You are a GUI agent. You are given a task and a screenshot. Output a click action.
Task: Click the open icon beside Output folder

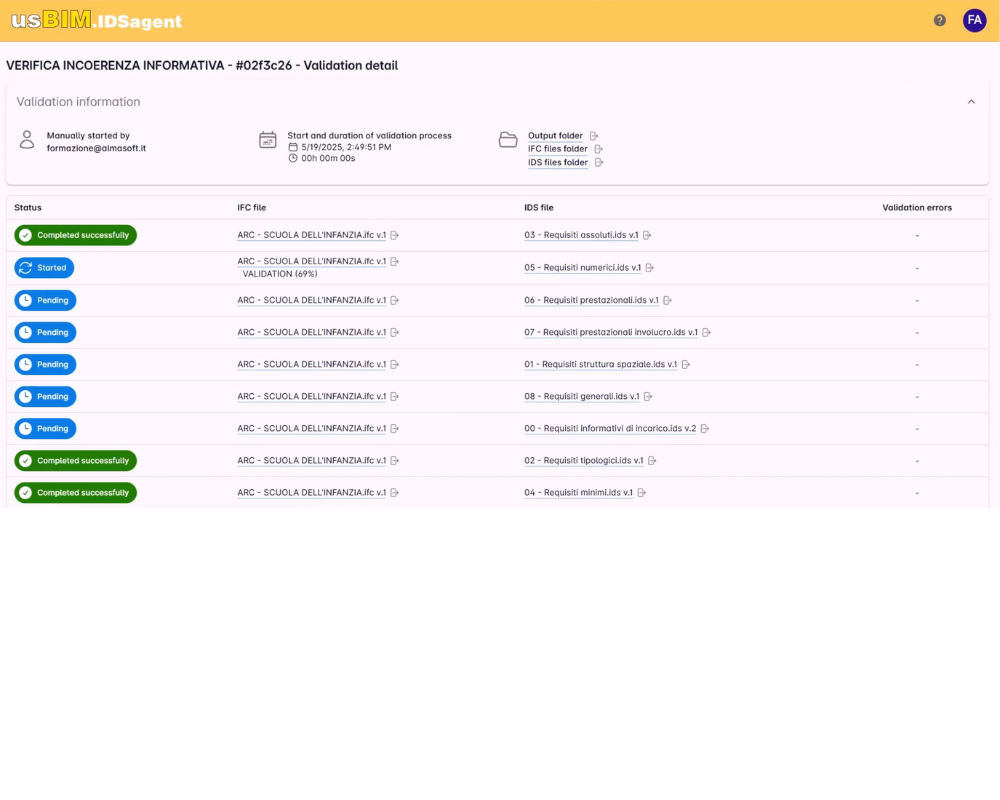click(594, 136)
